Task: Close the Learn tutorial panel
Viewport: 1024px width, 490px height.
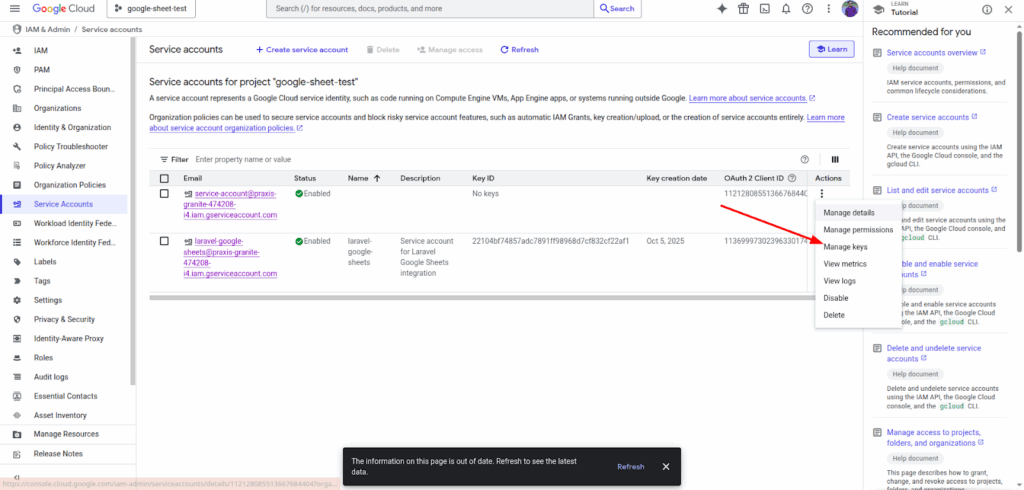Action: point(1010,9)
